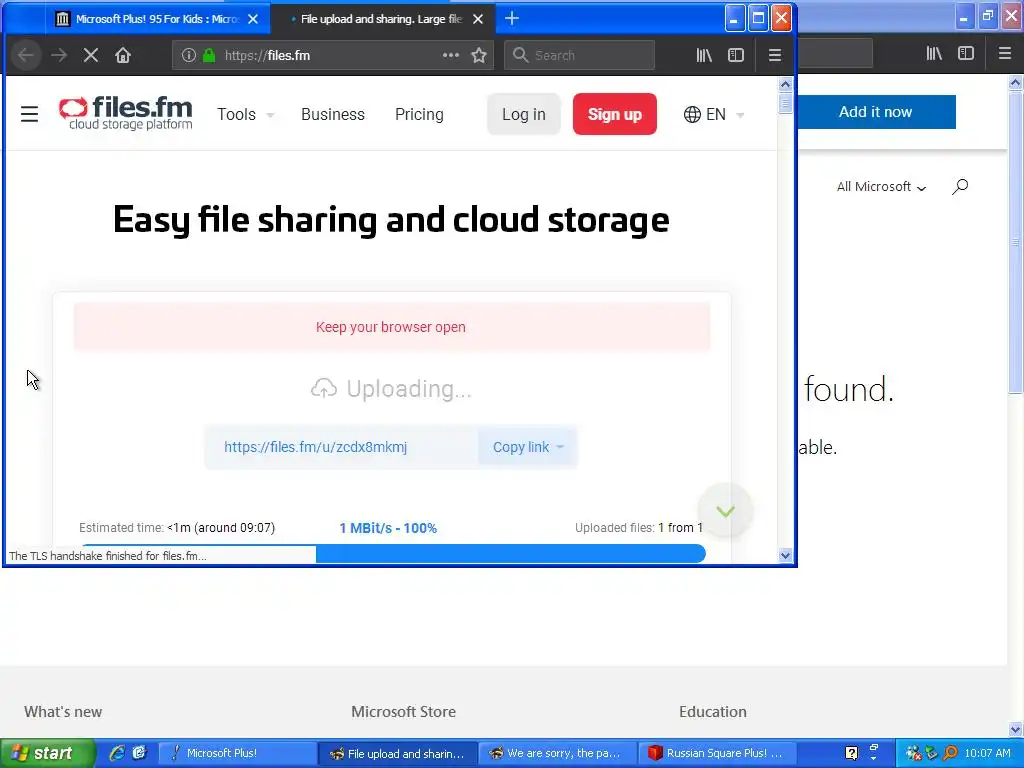Open the Business page
The image size is (1024, 768).
pos(332,114)
